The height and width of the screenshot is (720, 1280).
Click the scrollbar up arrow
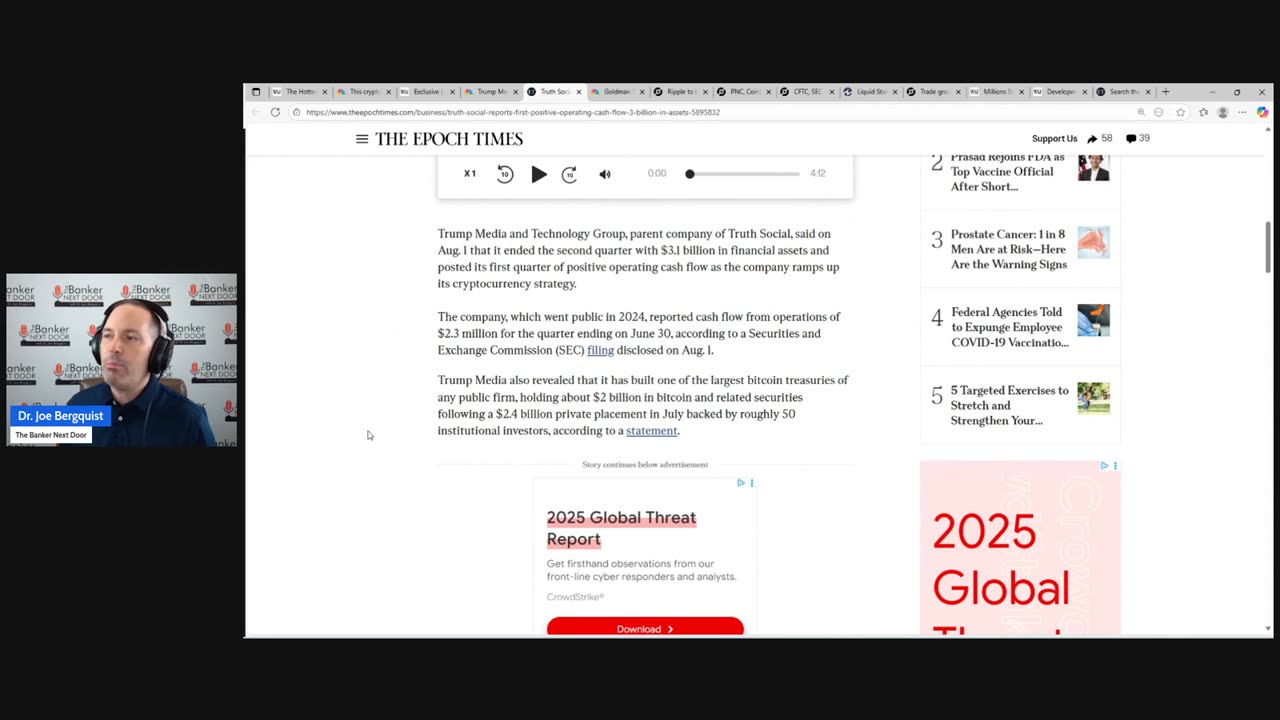(1268, 130)
